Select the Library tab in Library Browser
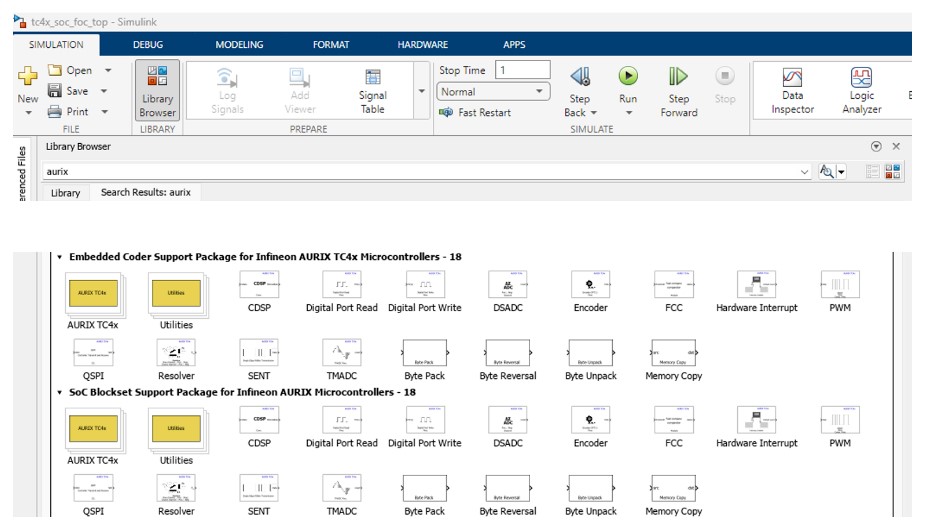The height and width of the screenshot is (531, 928). coord(65,193)
